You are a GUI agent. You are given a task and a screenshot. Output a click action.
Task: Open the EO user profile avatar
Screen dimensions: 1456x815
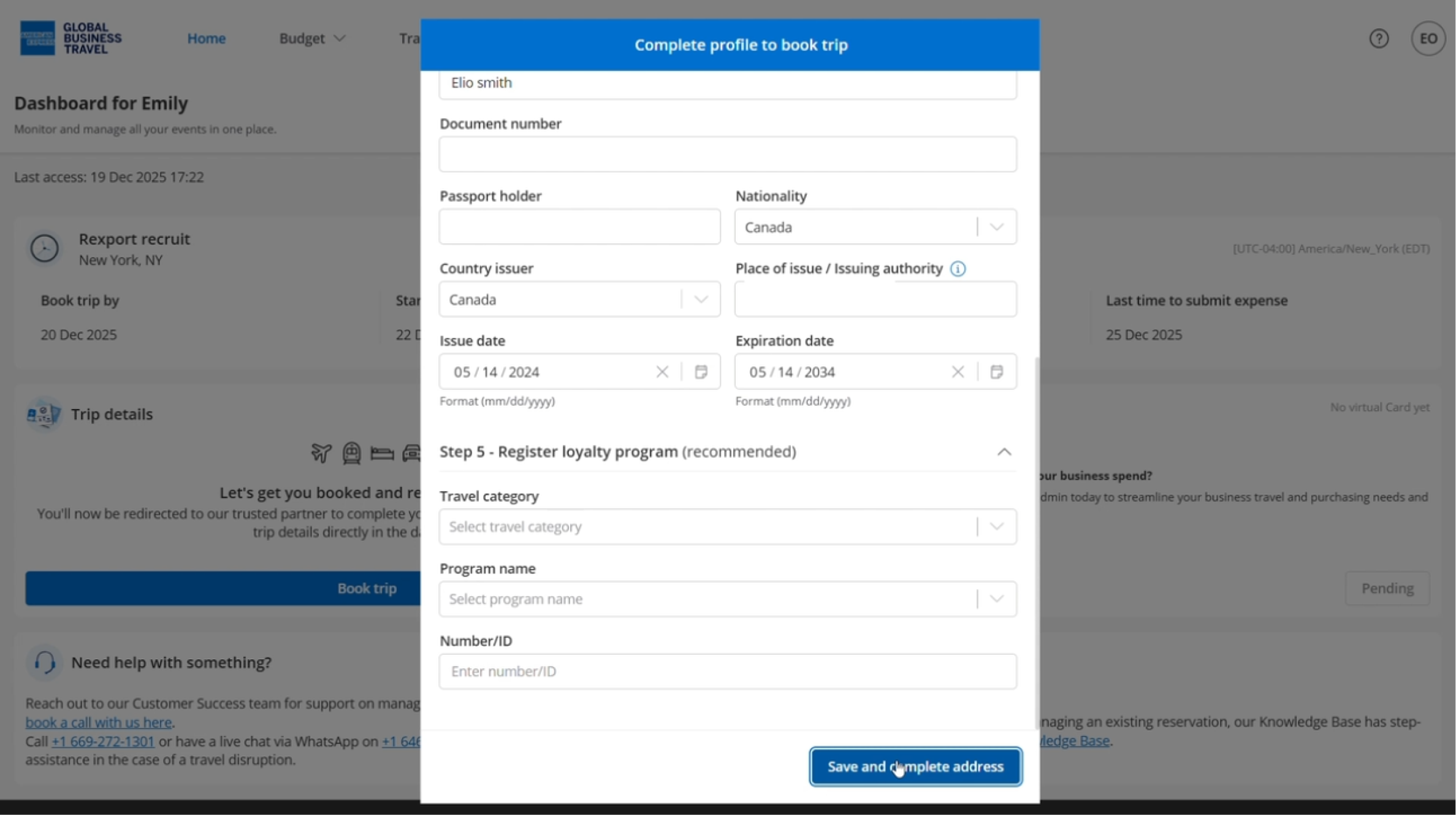point(1428,39)
